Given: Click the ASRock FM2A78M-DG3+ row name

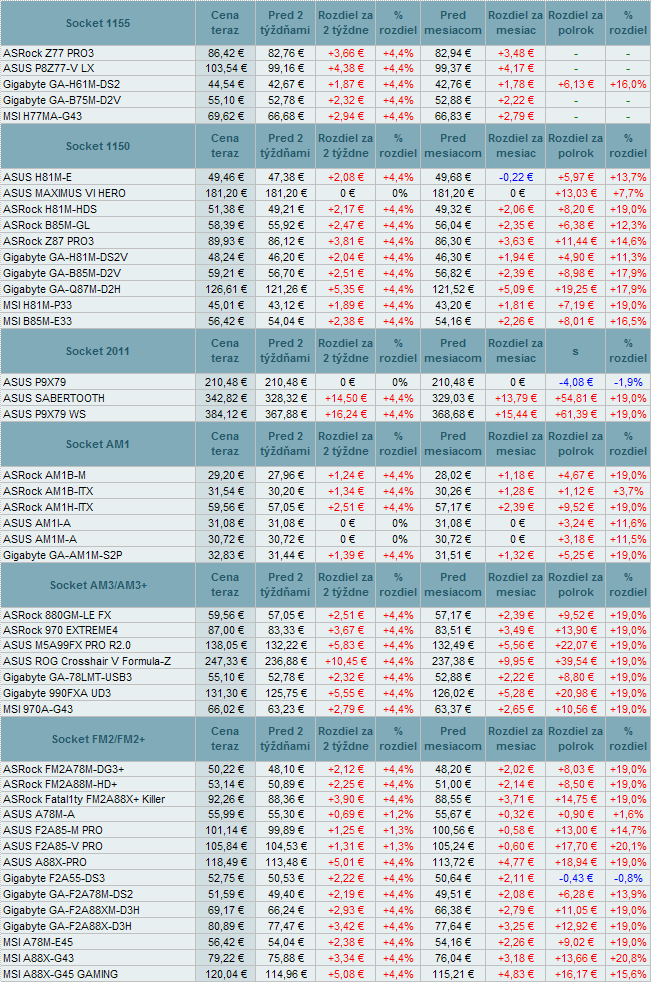Looking at the screenshot, I should 63,769.
